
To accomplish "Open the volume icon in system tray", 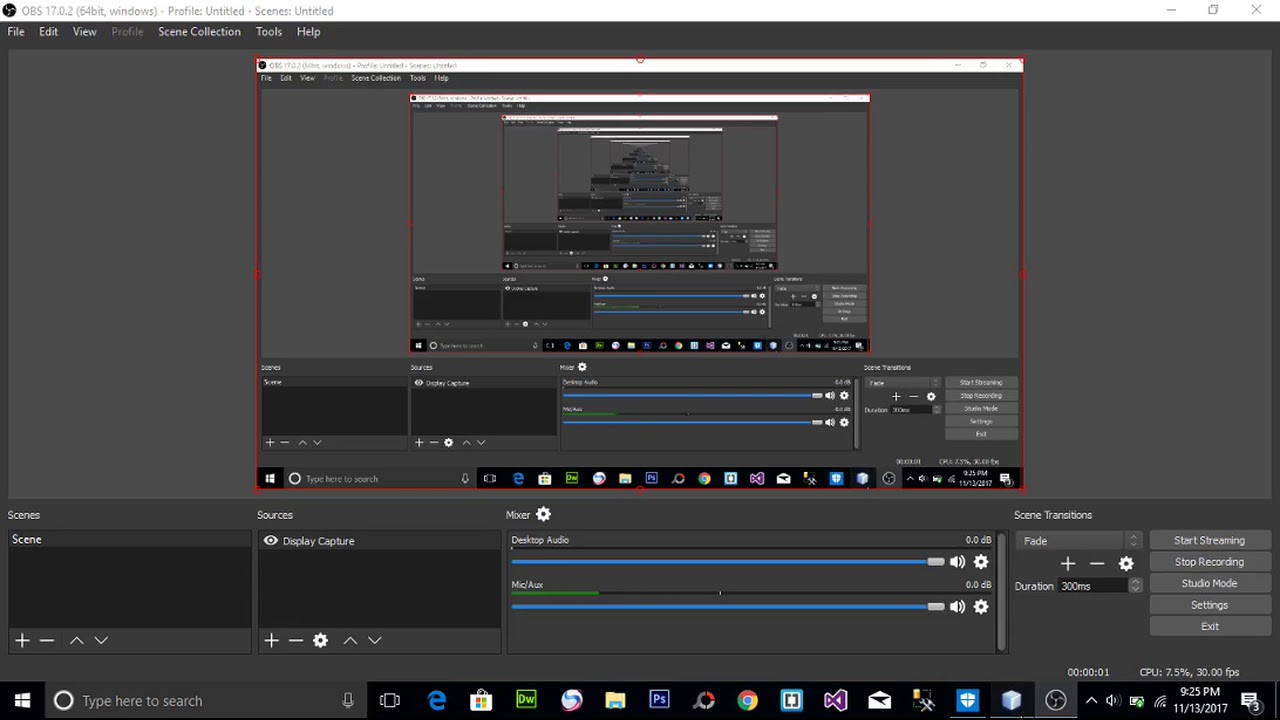I will coord(1113,701).
